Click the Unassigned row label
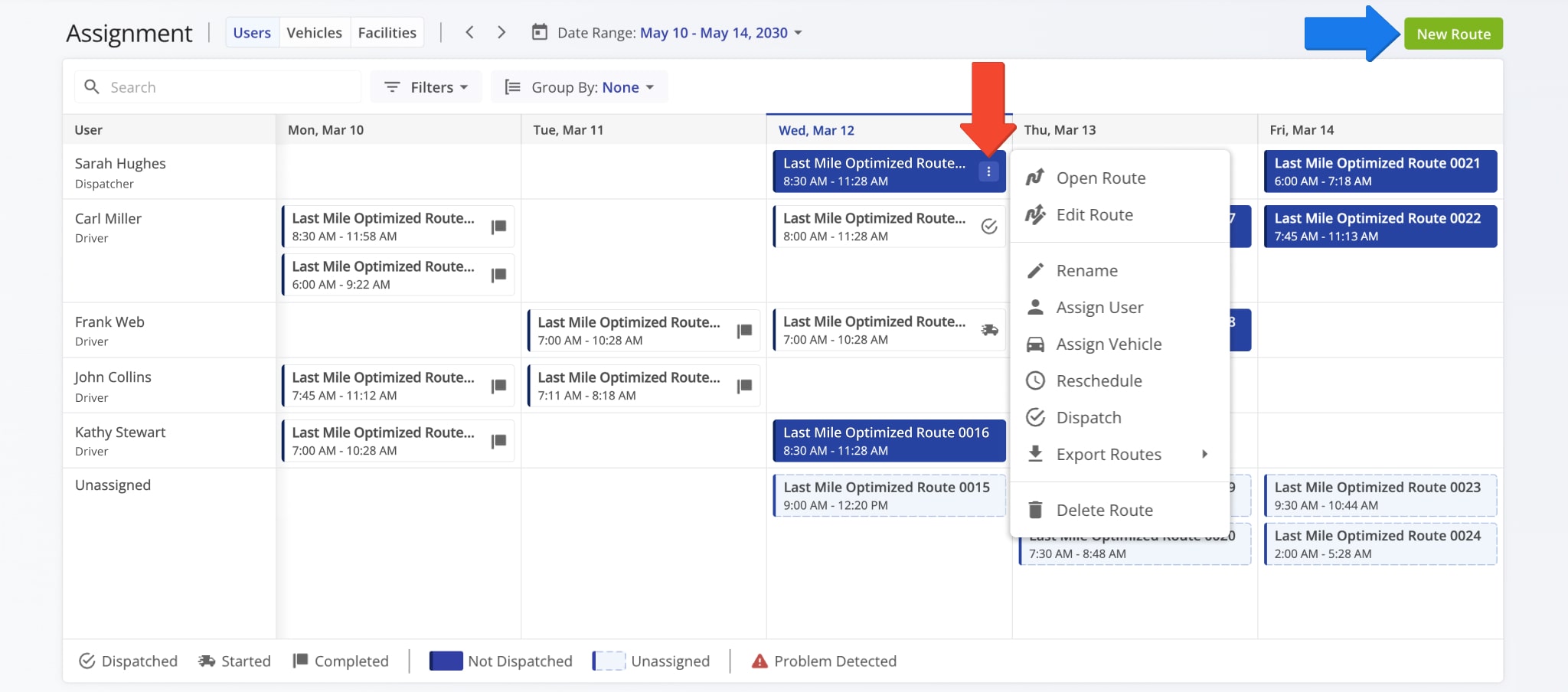 [x=113, y=485]
